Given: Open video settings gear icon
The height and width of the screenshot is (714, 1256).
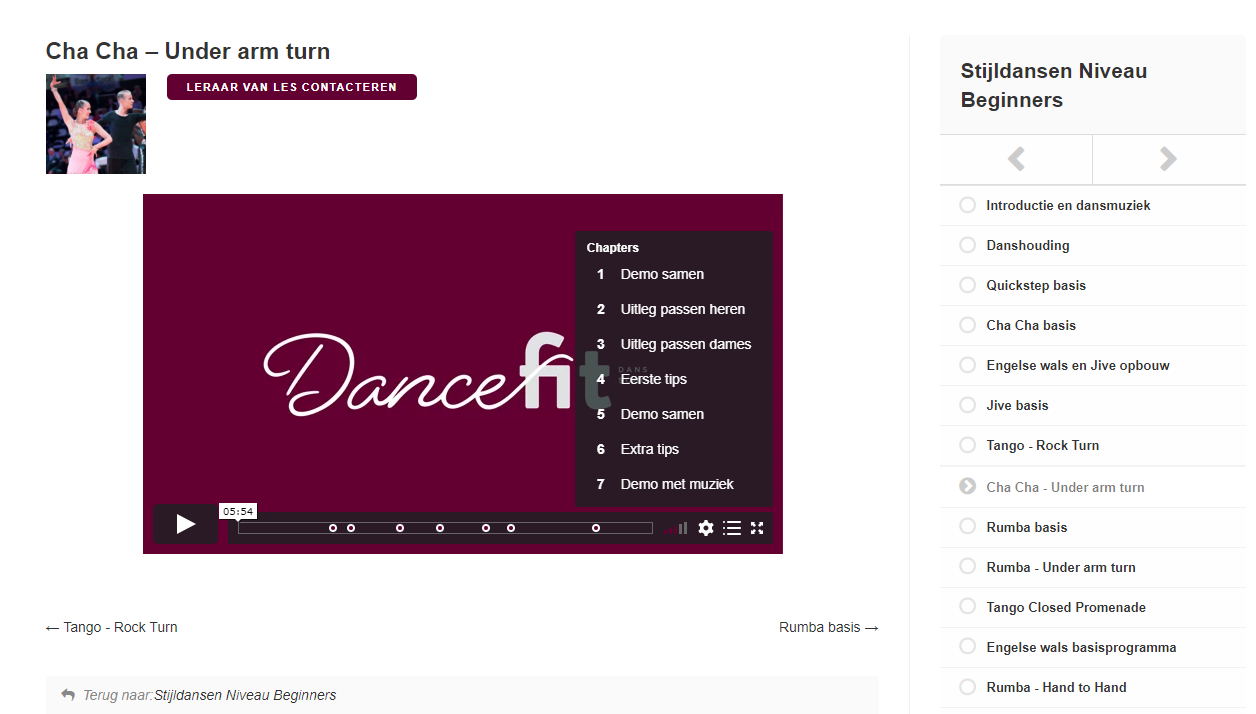Looking at the screenshot, I should 706,528.
